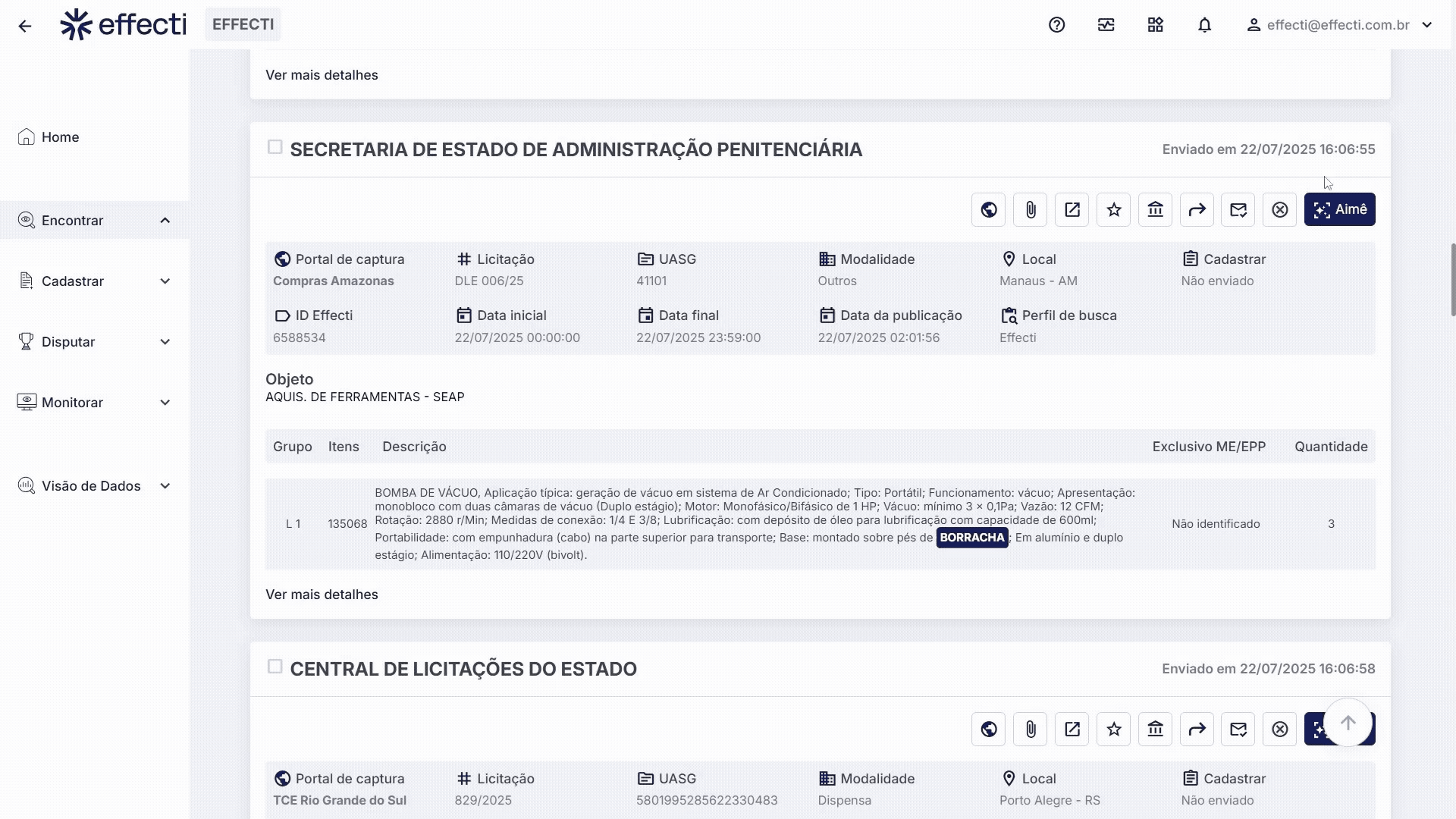
Task: Click Ver mais detalhes under the BOMBA DE VÁCUO item
Action: click(322, 595)
